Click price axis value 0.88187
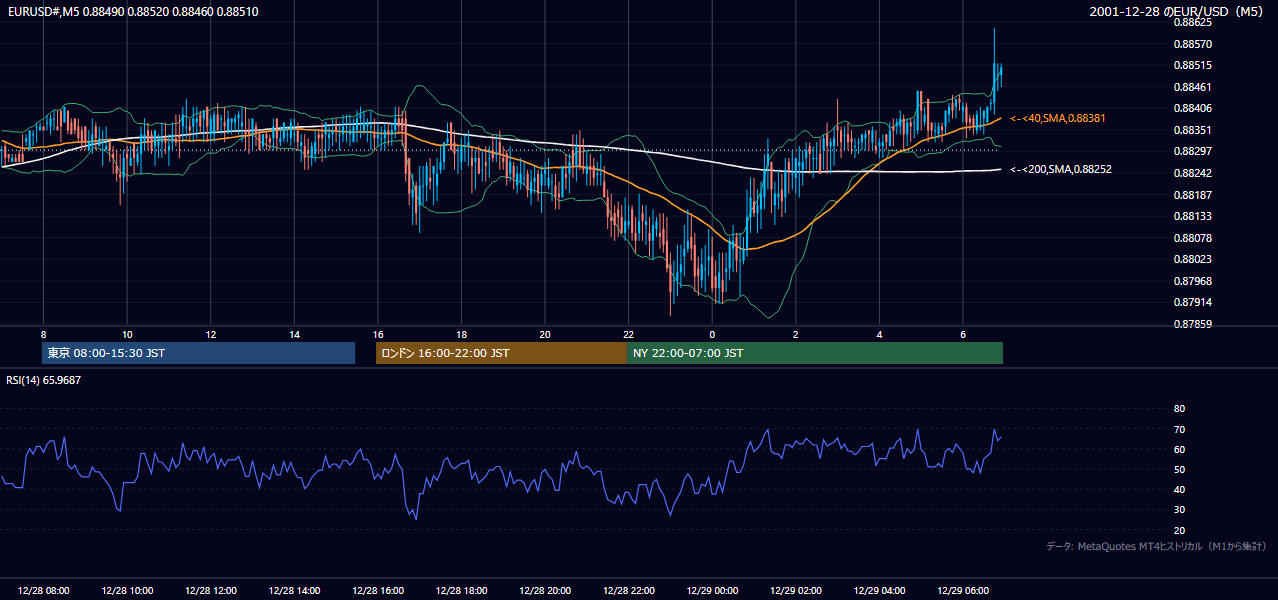Viewport: 1278px width, 600px height. coord(1192,195)
